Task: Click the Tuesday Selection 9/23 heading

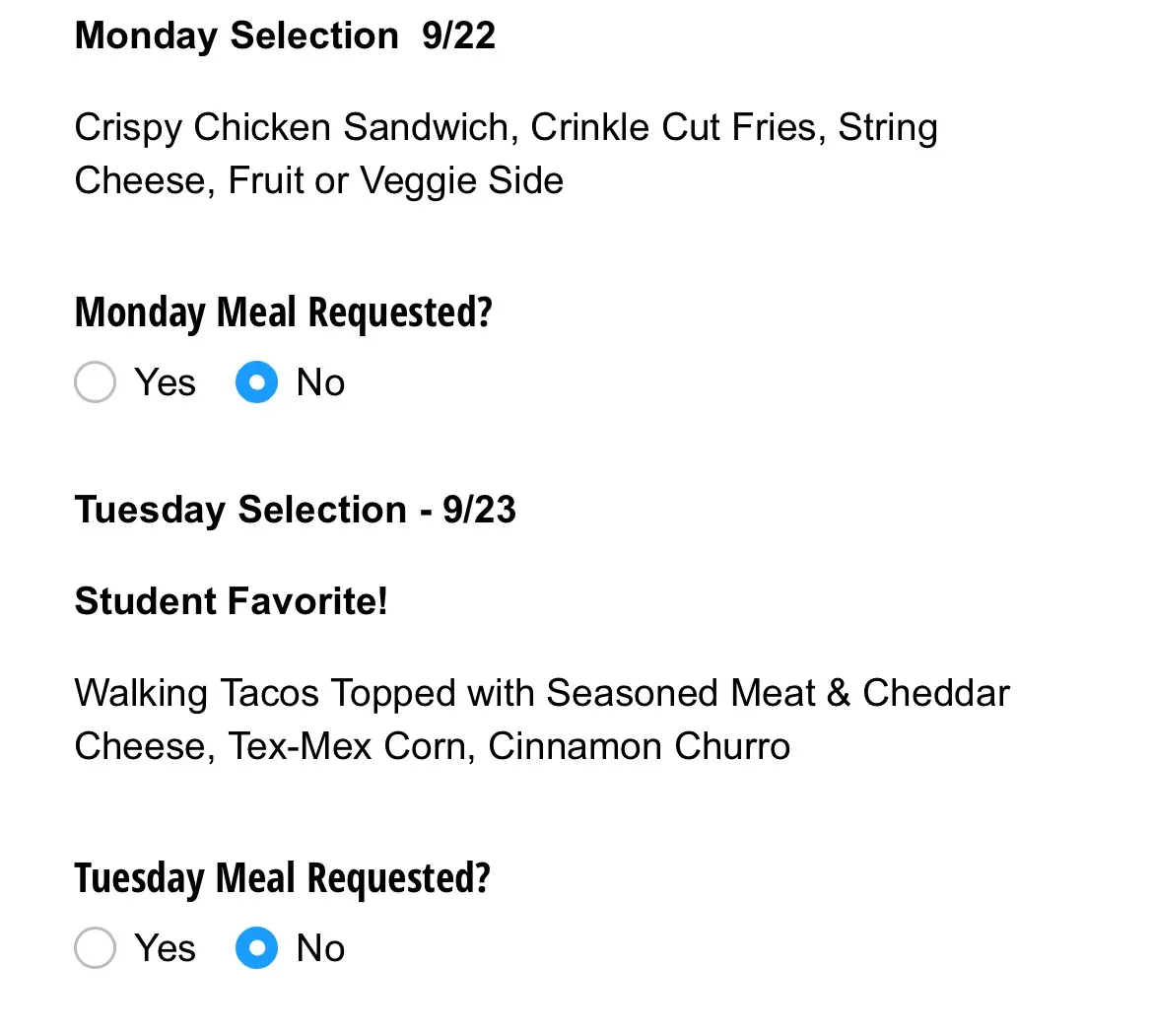Action: [296, 510]
